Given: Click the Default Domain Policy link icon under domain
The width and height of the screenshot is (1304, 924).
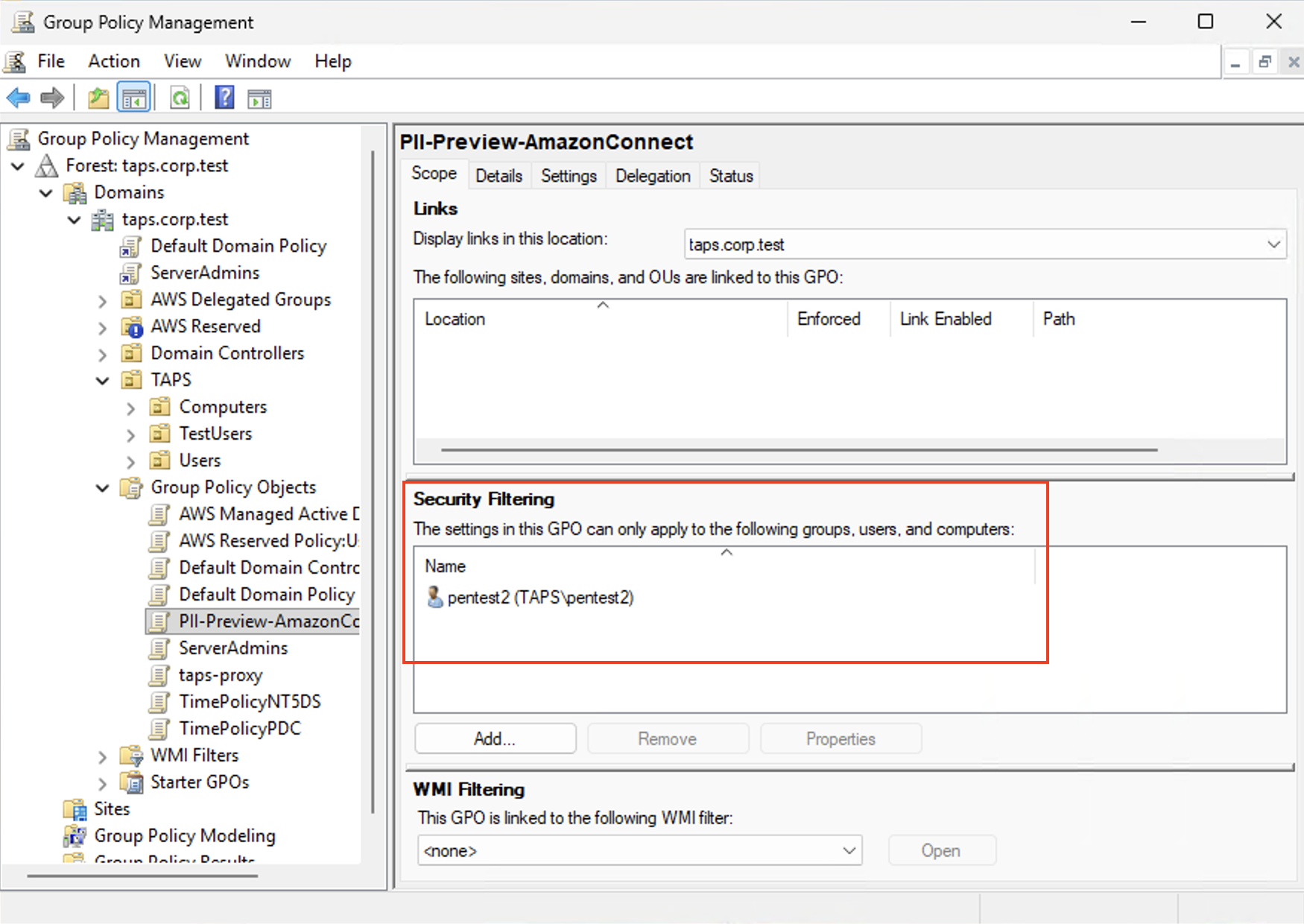Looking at the screenshot, I should tap(130, 246).
